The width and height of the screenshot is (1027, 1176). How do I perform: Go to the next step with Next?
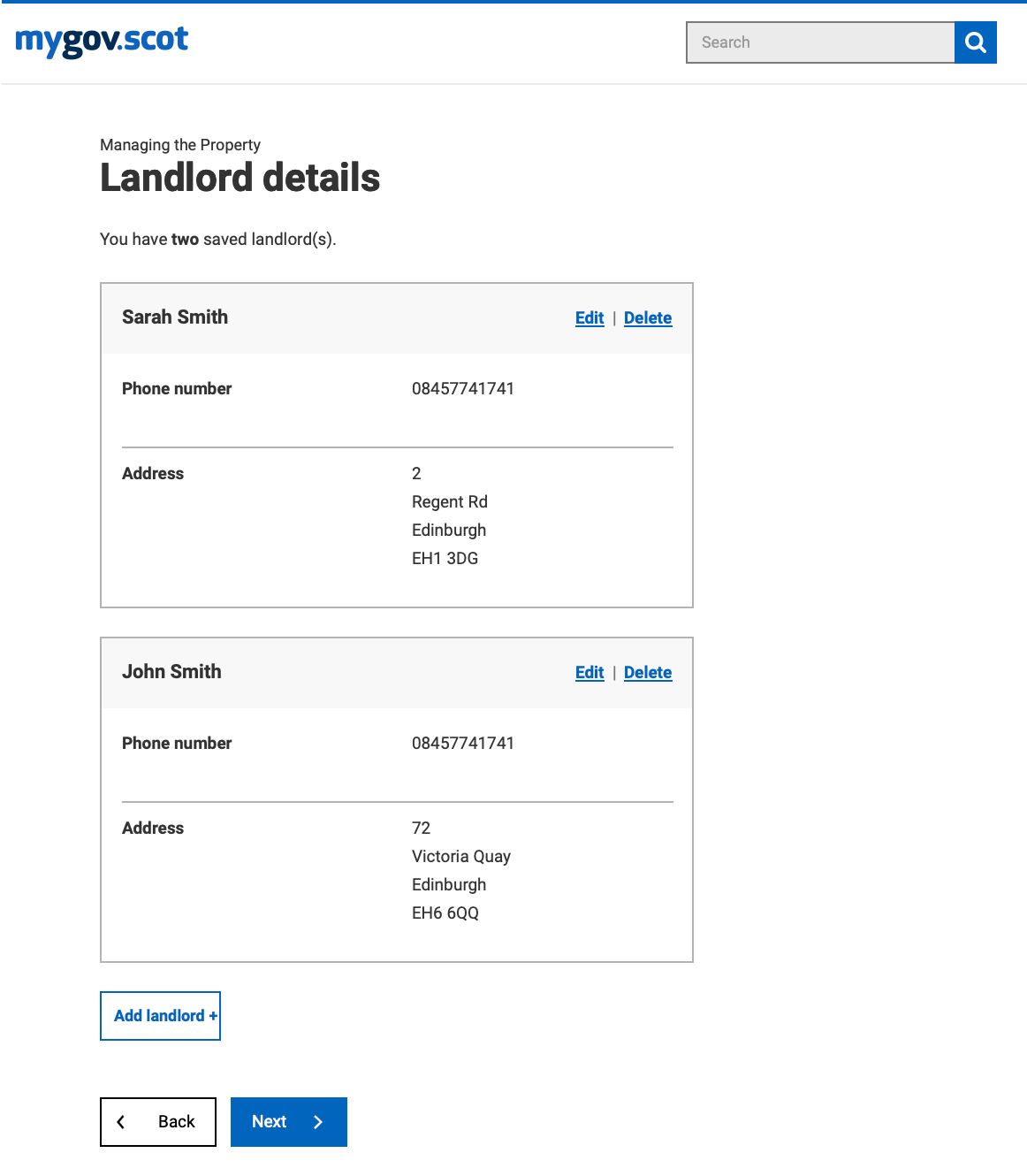tap(289, 1122)
